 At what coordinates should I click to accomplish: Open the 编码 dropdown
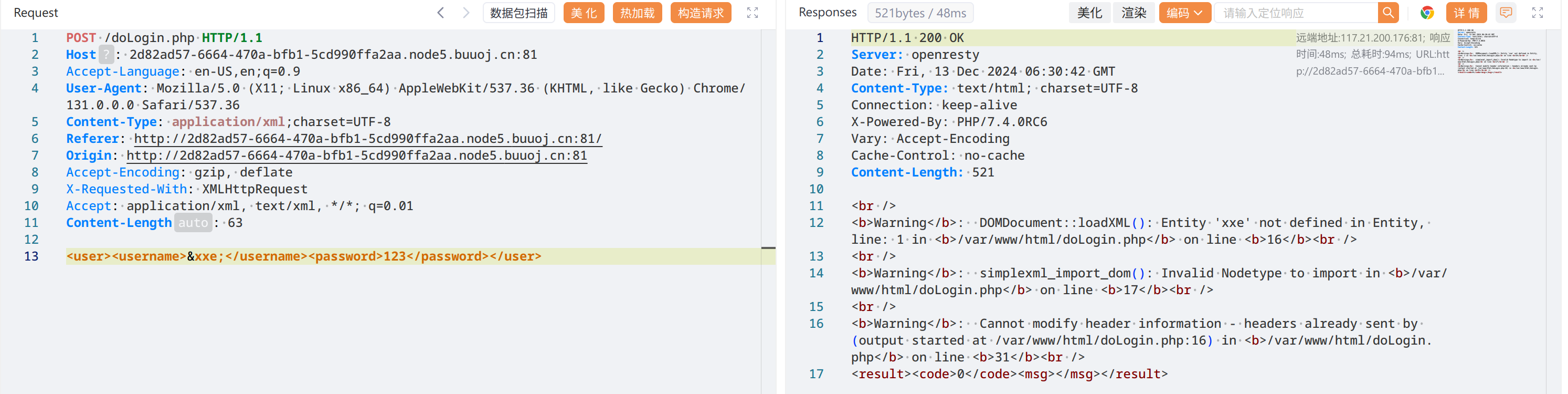coord(1184,13)
